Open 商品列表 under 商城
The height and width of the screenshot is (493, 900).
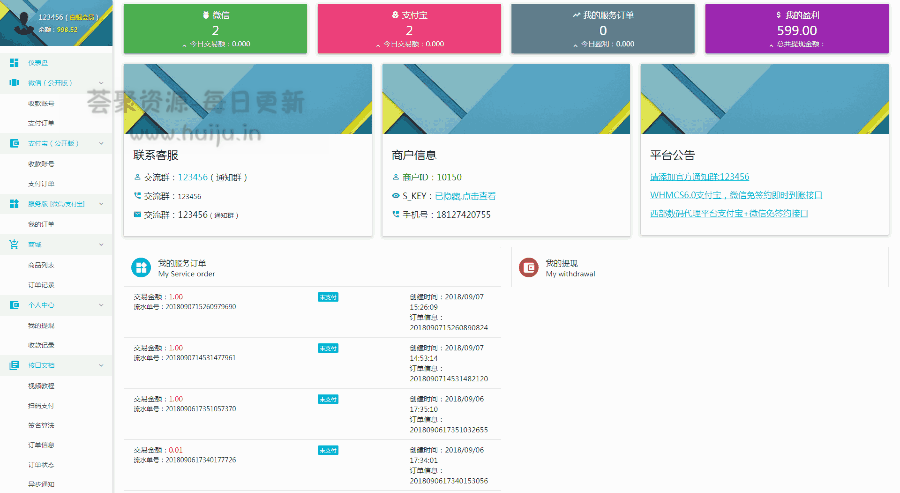point(41,265)
